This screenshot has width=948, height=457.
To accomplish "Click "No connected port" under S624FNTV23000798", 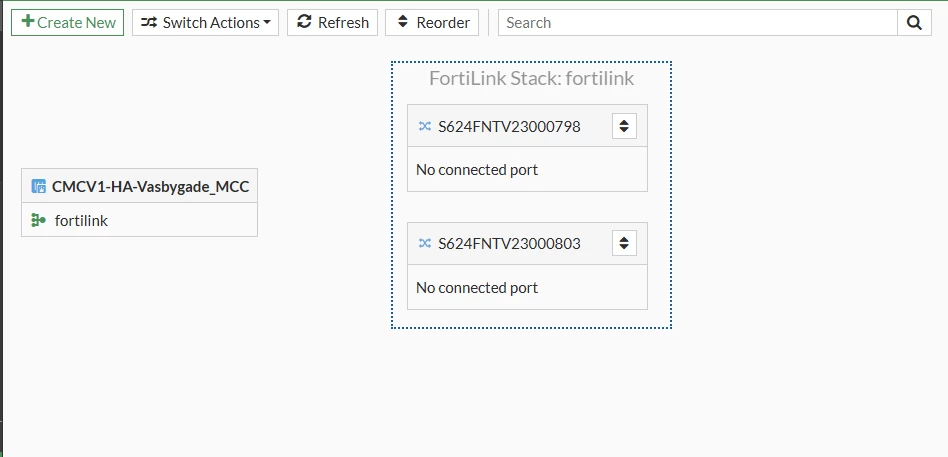I will tap(476, 170).
